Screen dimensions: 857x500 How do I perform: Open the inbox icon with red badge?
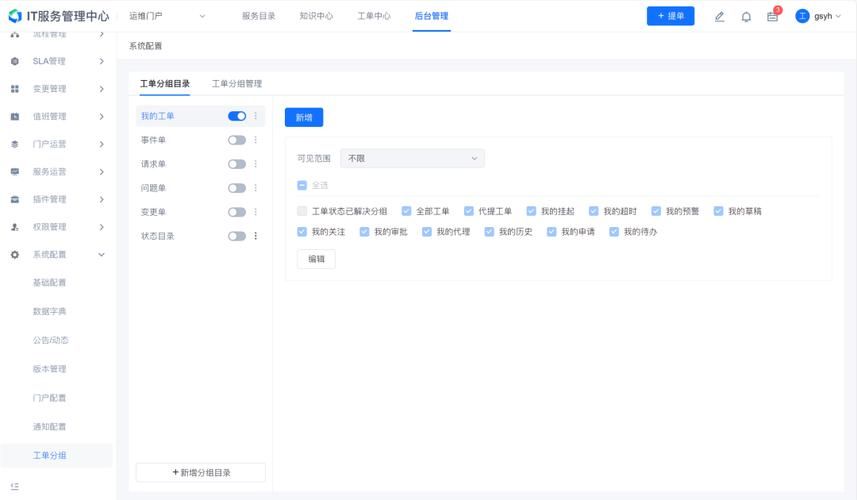point(773,17)
